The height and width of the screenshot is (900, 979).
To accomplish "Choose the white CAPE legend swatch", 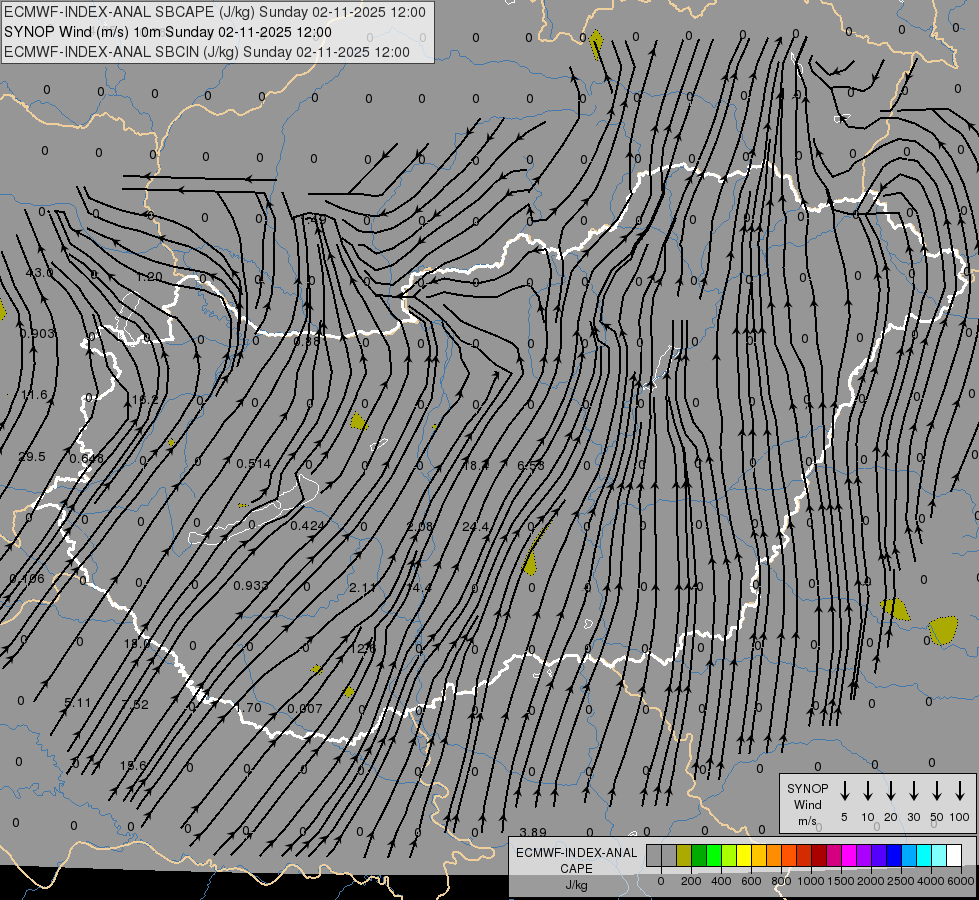I will (x=953, y=855).
